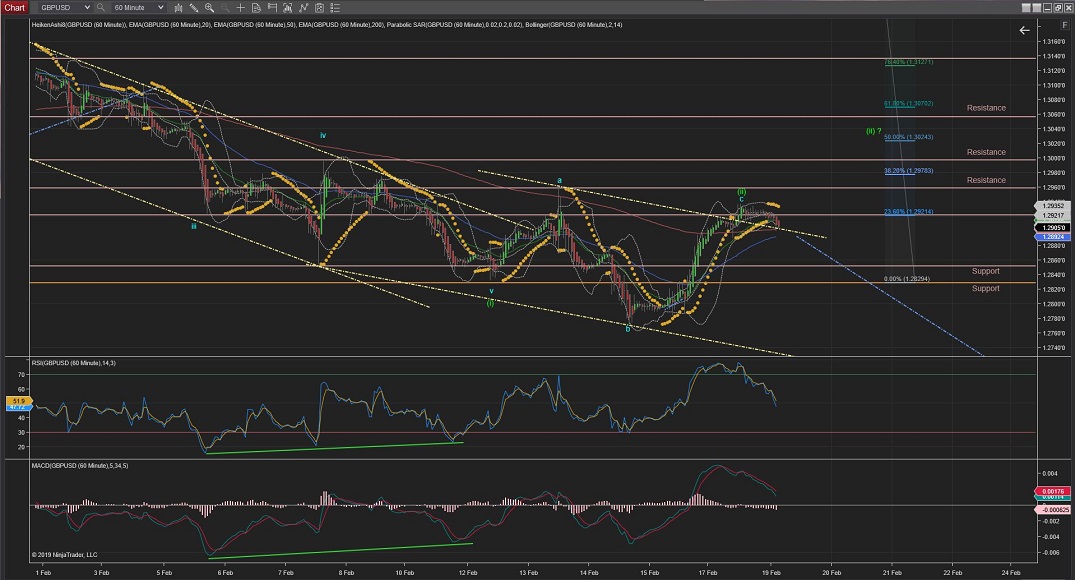Click the RSI 51.9 value marker
Image resolution: width=1075 pixels, height=580 pixels.
(17, 400)
